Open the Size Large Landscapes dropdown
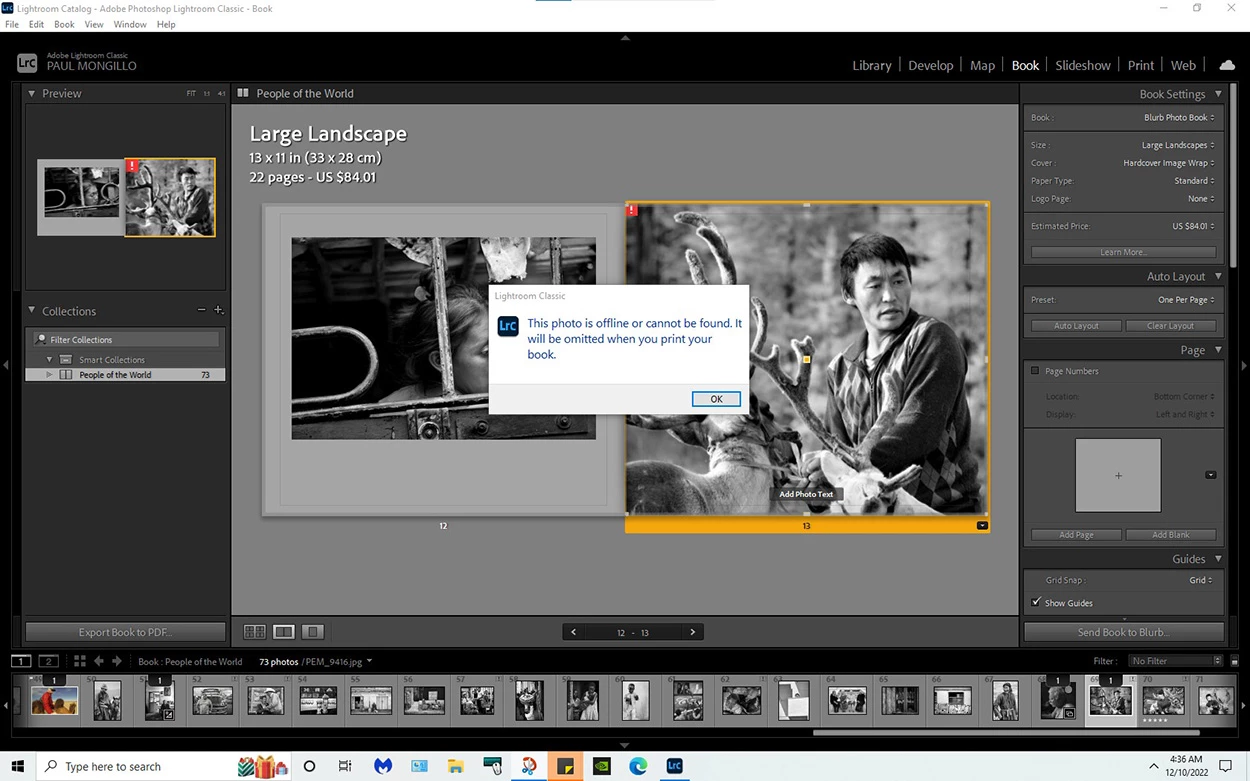Image resolution: width=1250 pixels, height=781 pixels. (x=1178, y=145)
